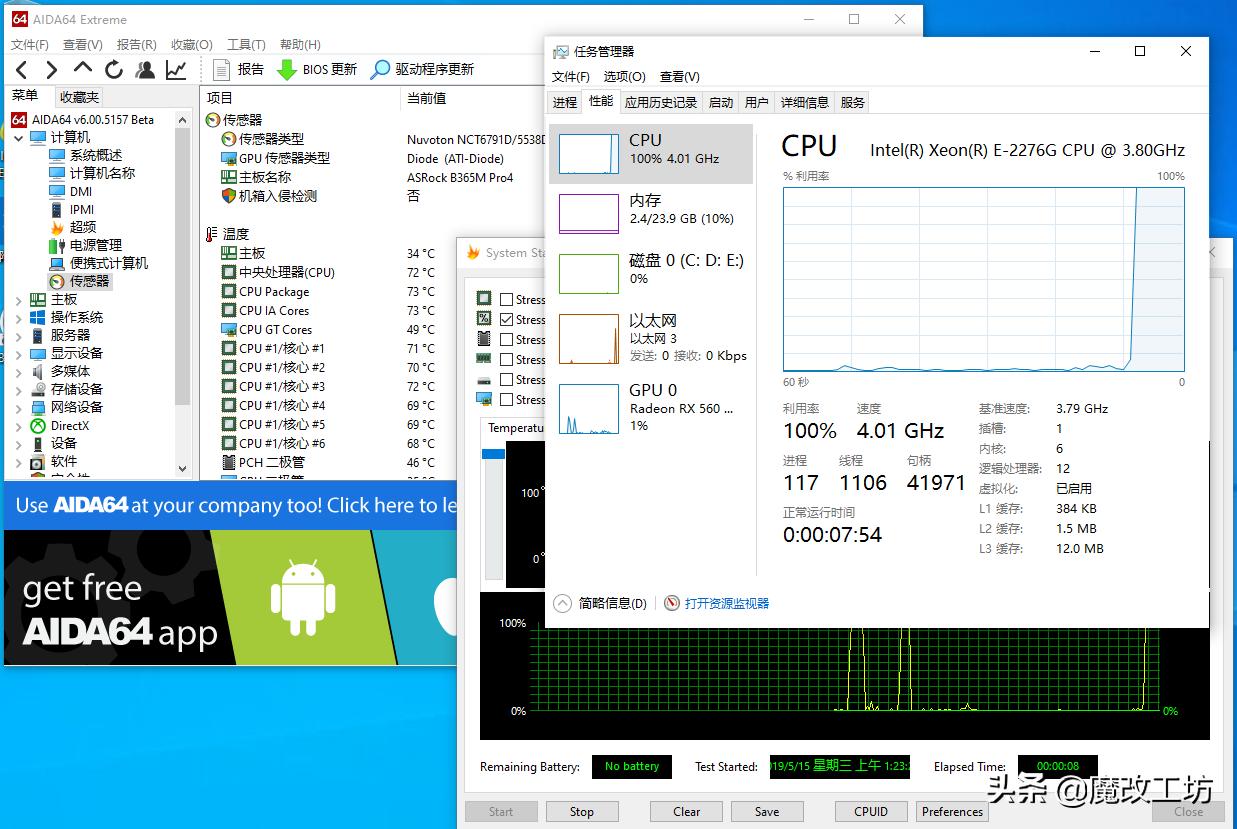
Task: Open stability test Preferences
Action: (x=953, y=812)
